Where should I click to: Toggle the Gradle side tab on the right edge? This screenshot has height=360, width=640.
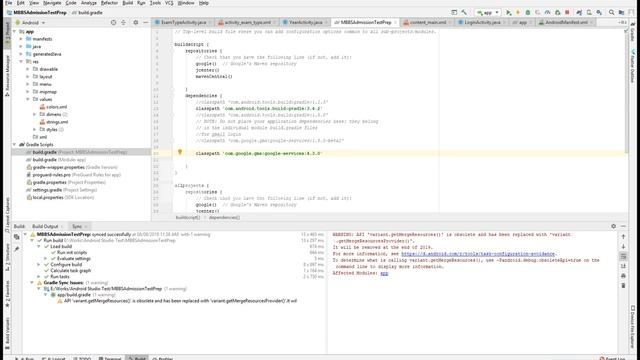[x=633, y=32]
